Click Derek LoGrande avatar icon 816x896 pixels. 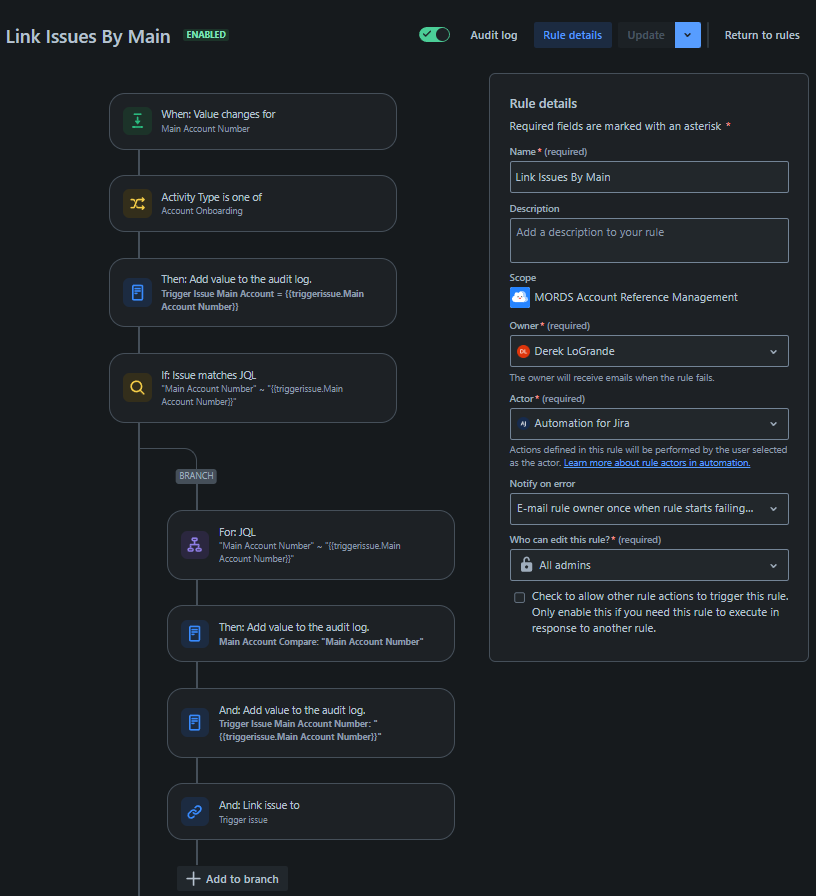(x=523, y=351)
